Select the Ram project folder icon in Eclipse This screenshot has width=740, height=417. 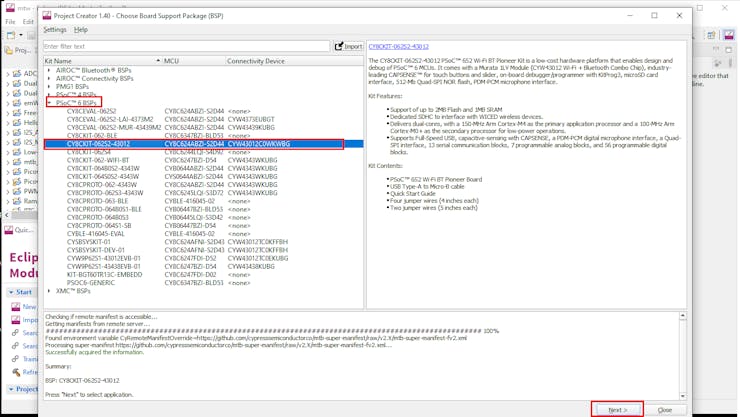click(x=17, y=201)
